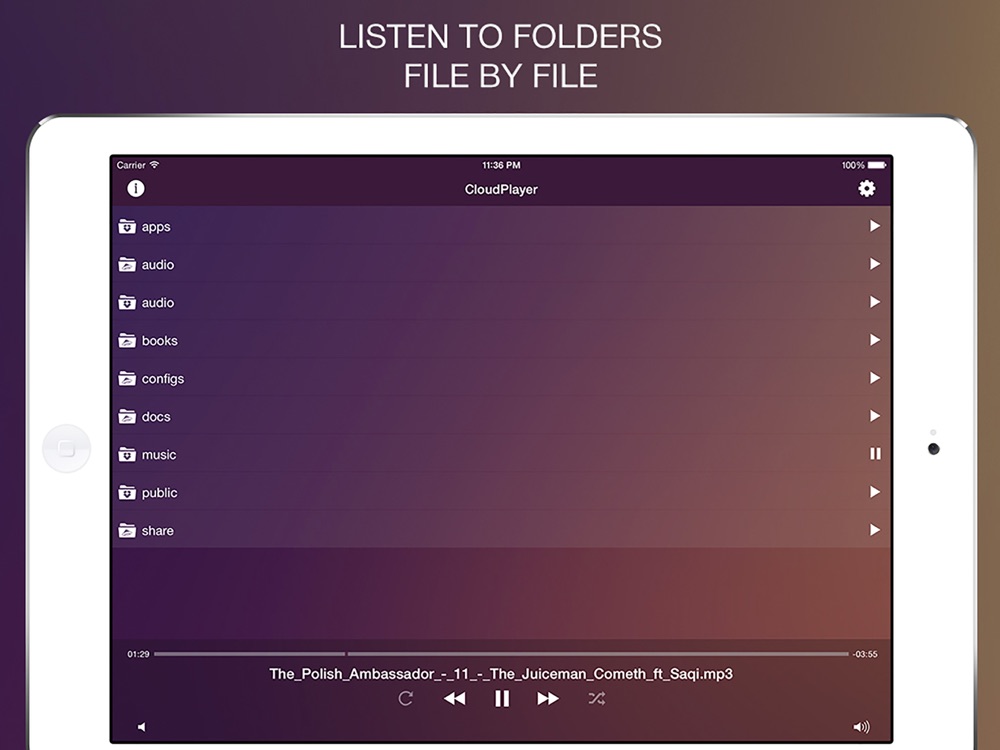Click the low volume speaker icon
1000x750 pixels.
tap(142, 727)
